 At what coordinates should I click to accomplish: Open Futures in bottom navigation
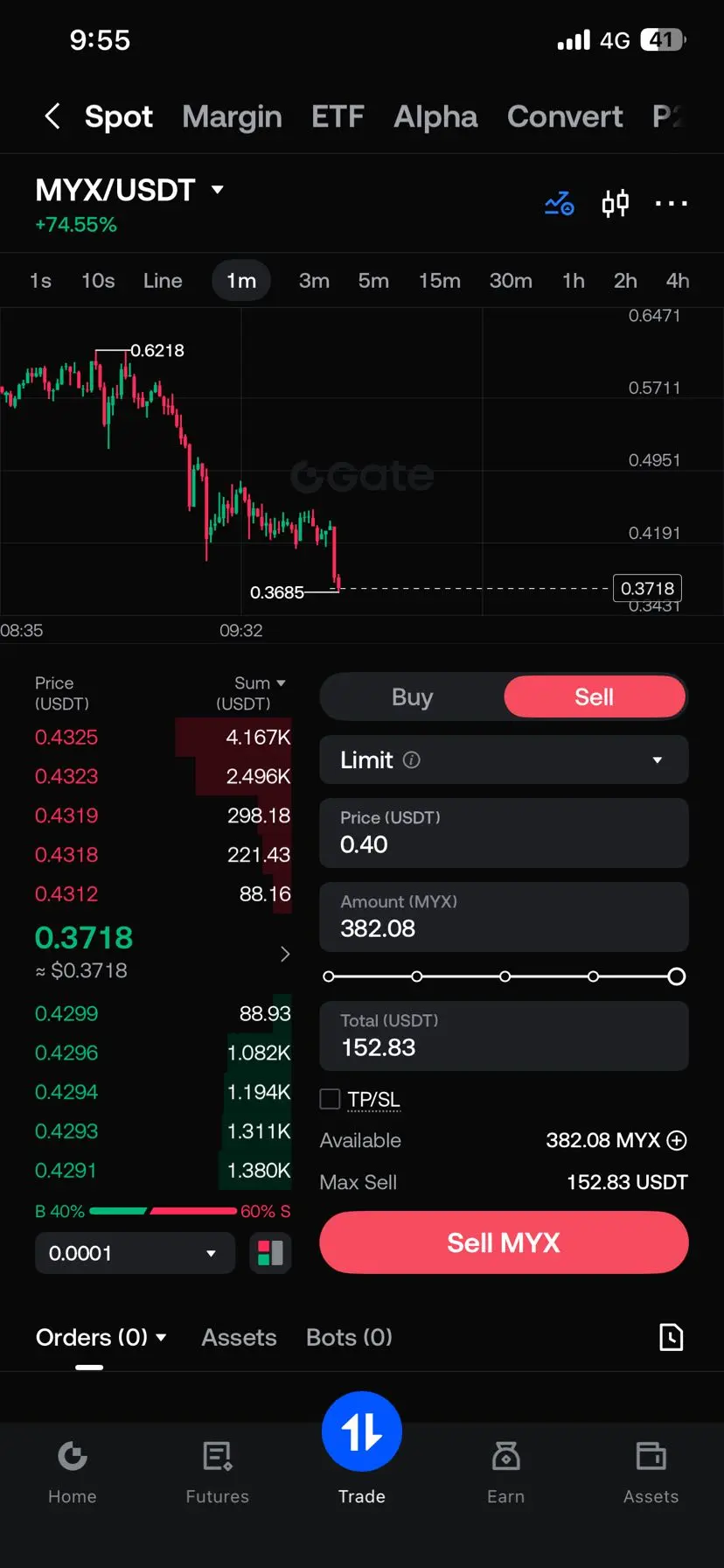point(217,1472)
